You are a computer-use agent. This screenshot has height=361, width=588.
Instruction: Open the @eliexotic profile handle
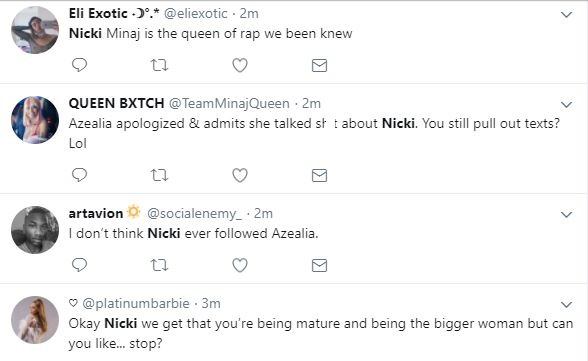coord(196,13)
